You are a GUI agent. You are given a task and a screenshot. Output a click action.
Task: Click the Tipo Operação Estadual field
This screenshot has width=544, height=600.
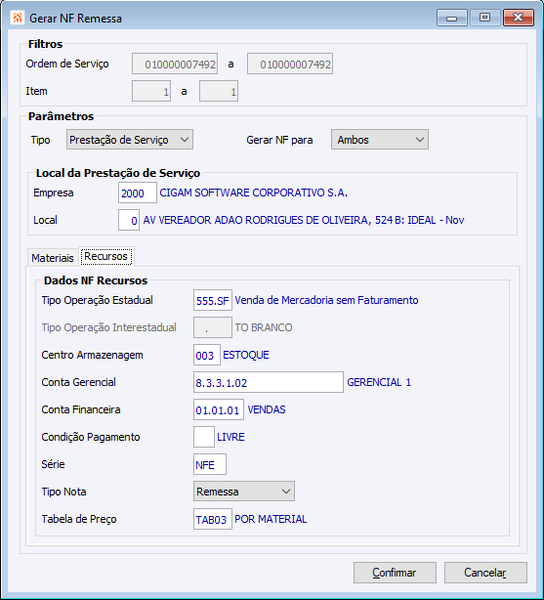[212, 300]
